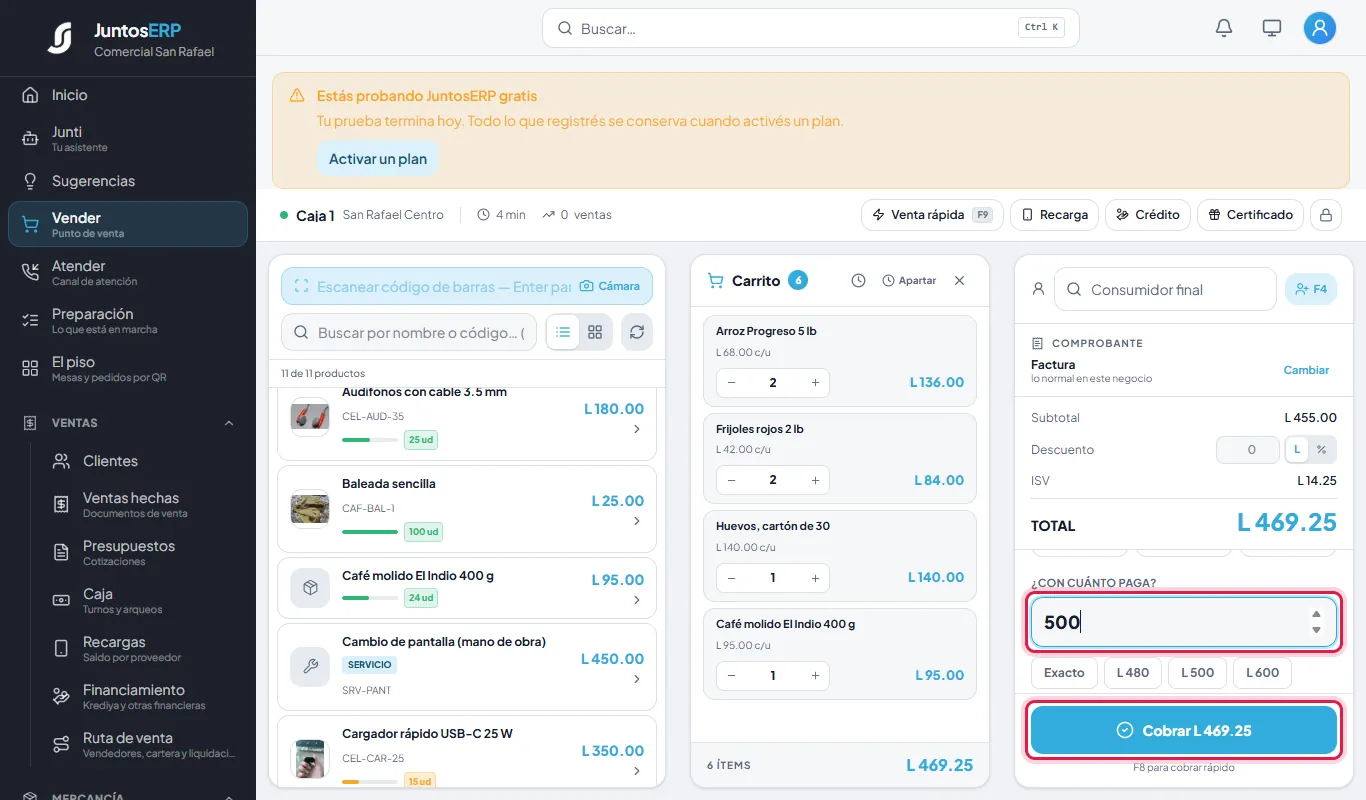Refresh the product list
Screen dimensions: 1366x800
pyautogui.click(x=637, y=332)
